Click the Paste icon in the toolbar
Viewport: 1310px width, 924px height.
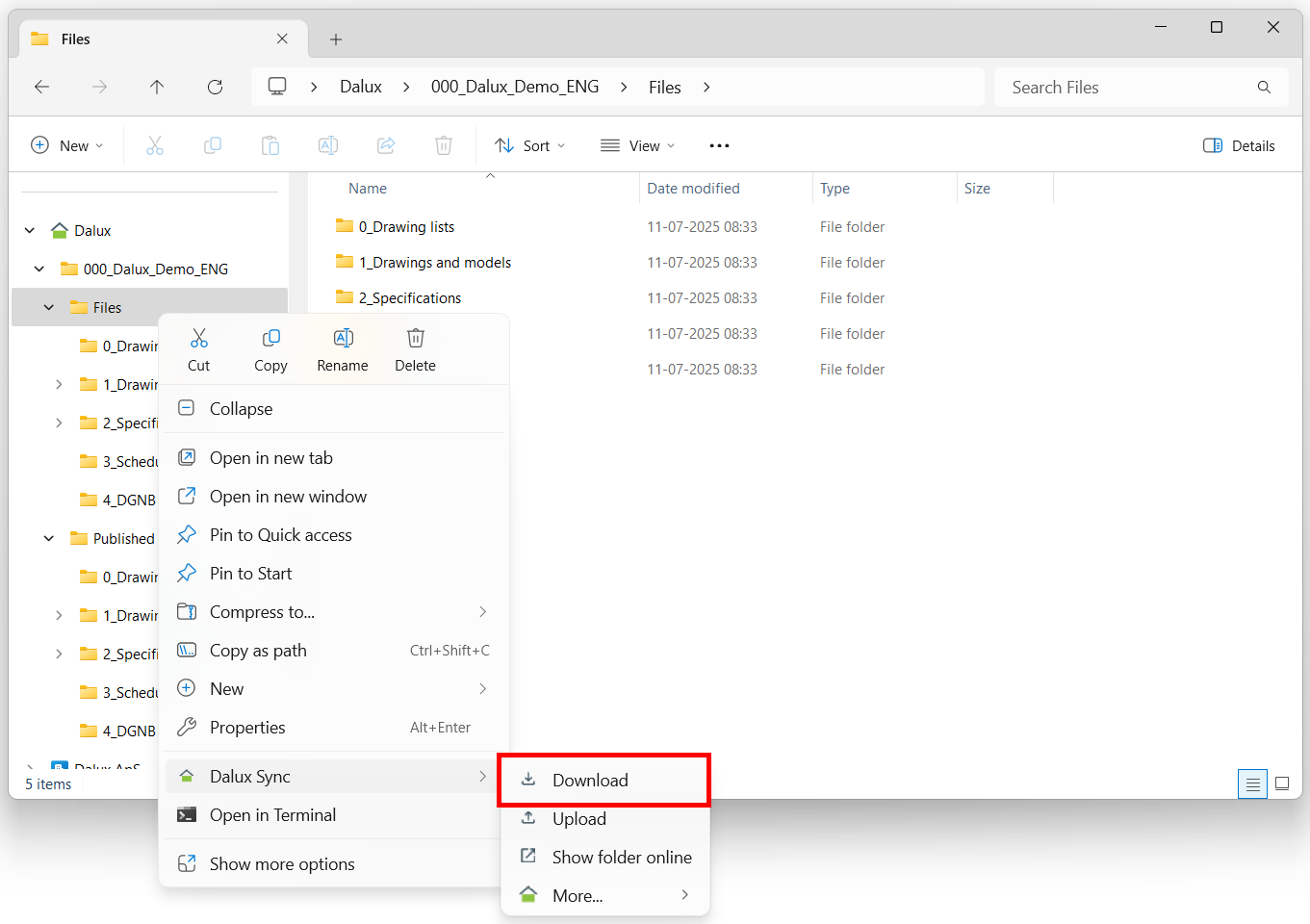click(x=270, y=144)
